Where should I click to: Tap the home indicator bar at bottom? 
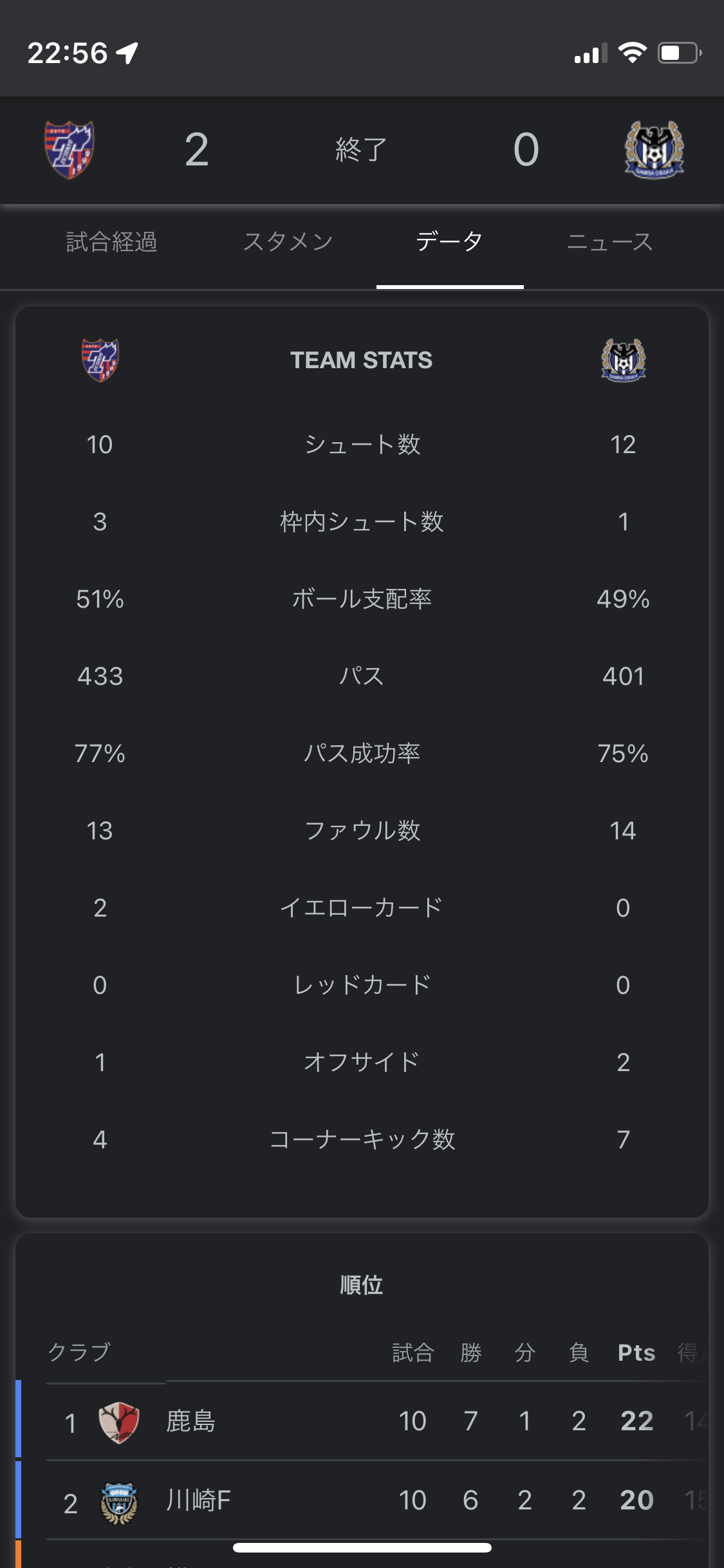[362, 1547]
